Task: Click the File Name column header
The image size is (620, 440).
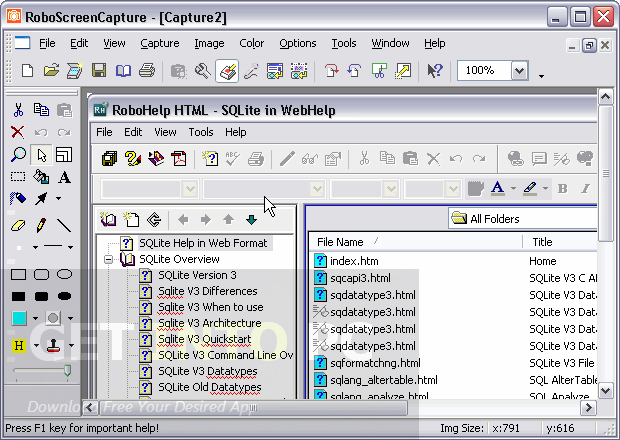Action: [415, 242]
